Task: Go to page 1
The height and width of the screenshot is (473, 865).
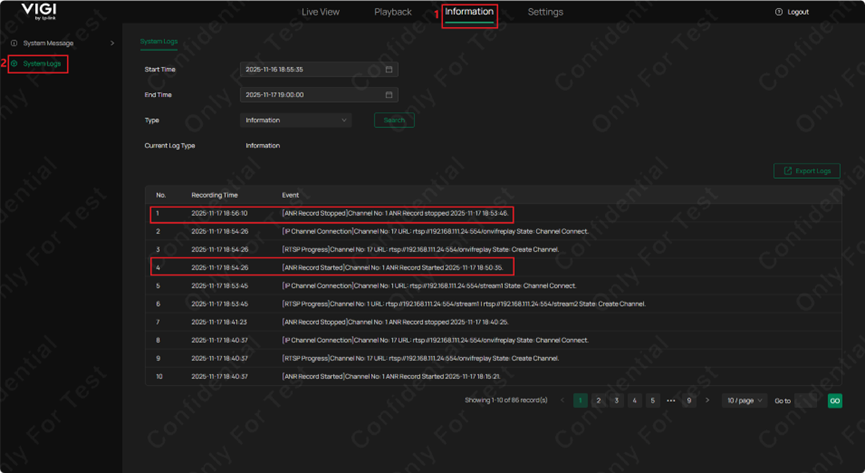Action: [580, 401]
